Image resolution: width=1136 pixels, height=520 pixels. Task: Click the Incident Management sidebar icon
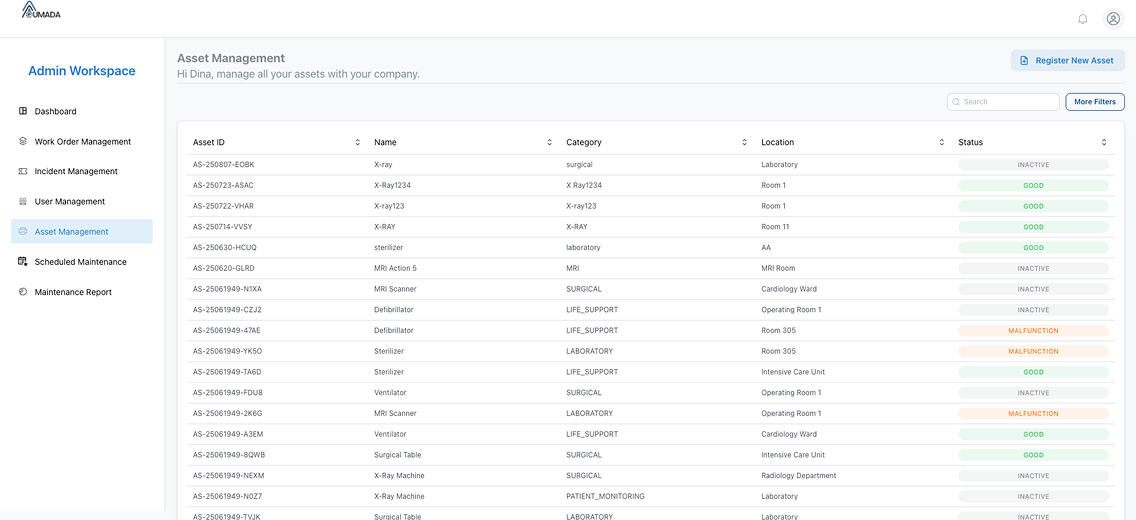coord(23,171)
